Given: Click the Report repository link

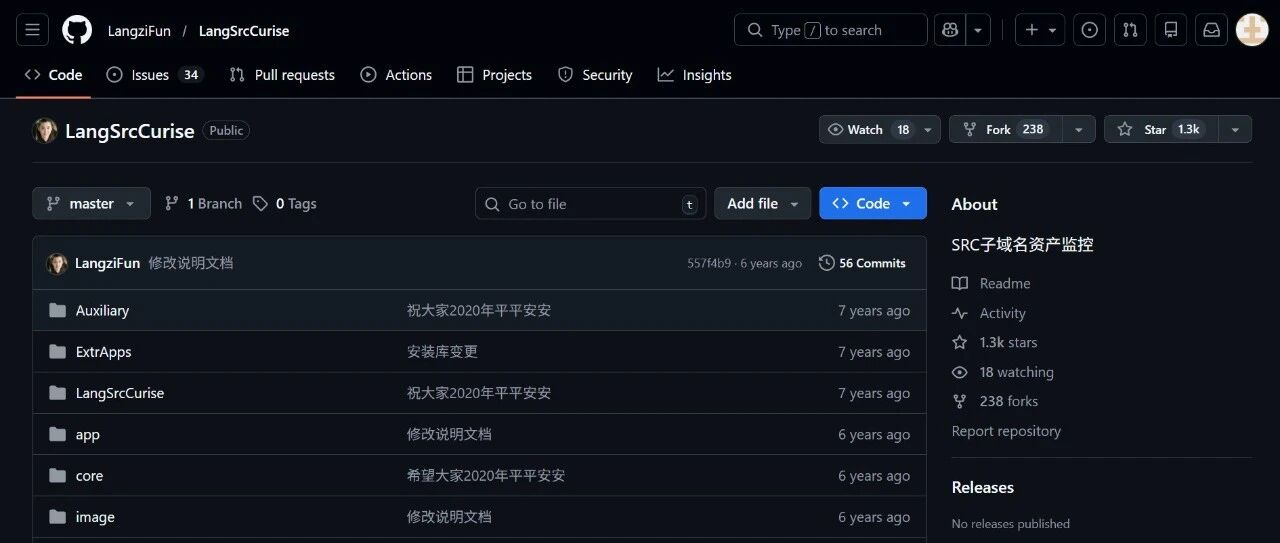Looking at the screenshot, I should point(1006,431).
